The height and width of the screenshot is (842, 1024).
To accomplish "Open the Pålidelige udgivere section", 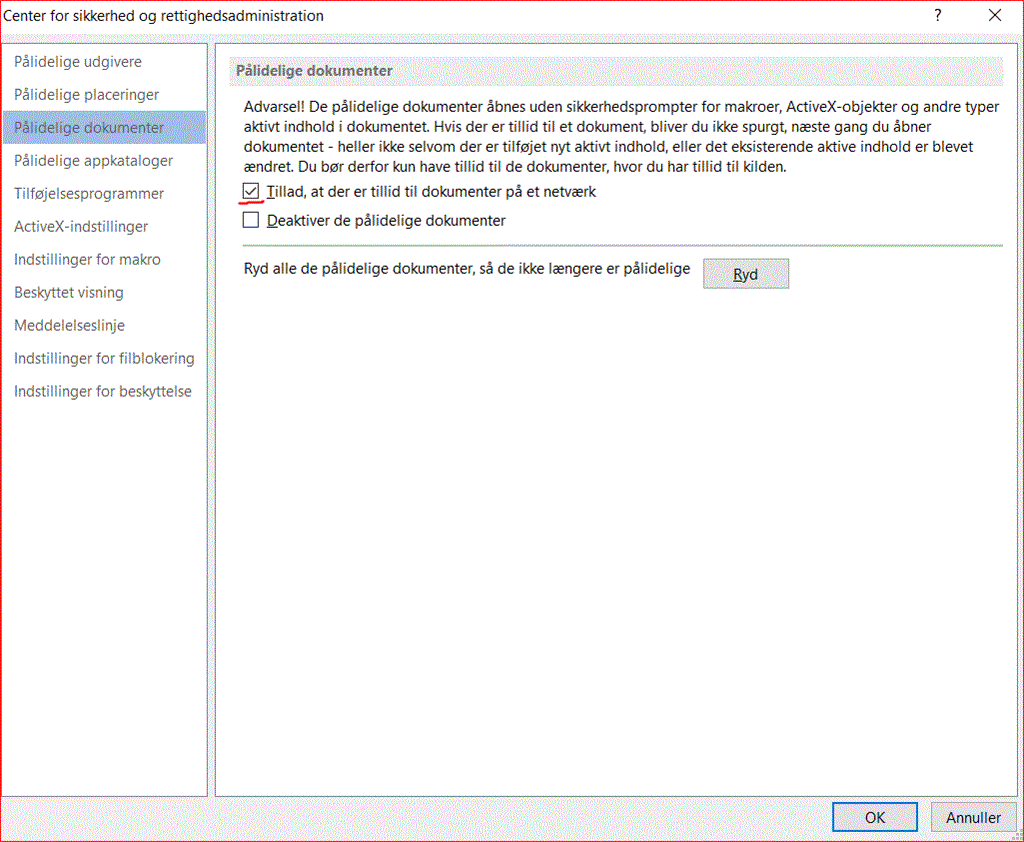I will [104, 61].
